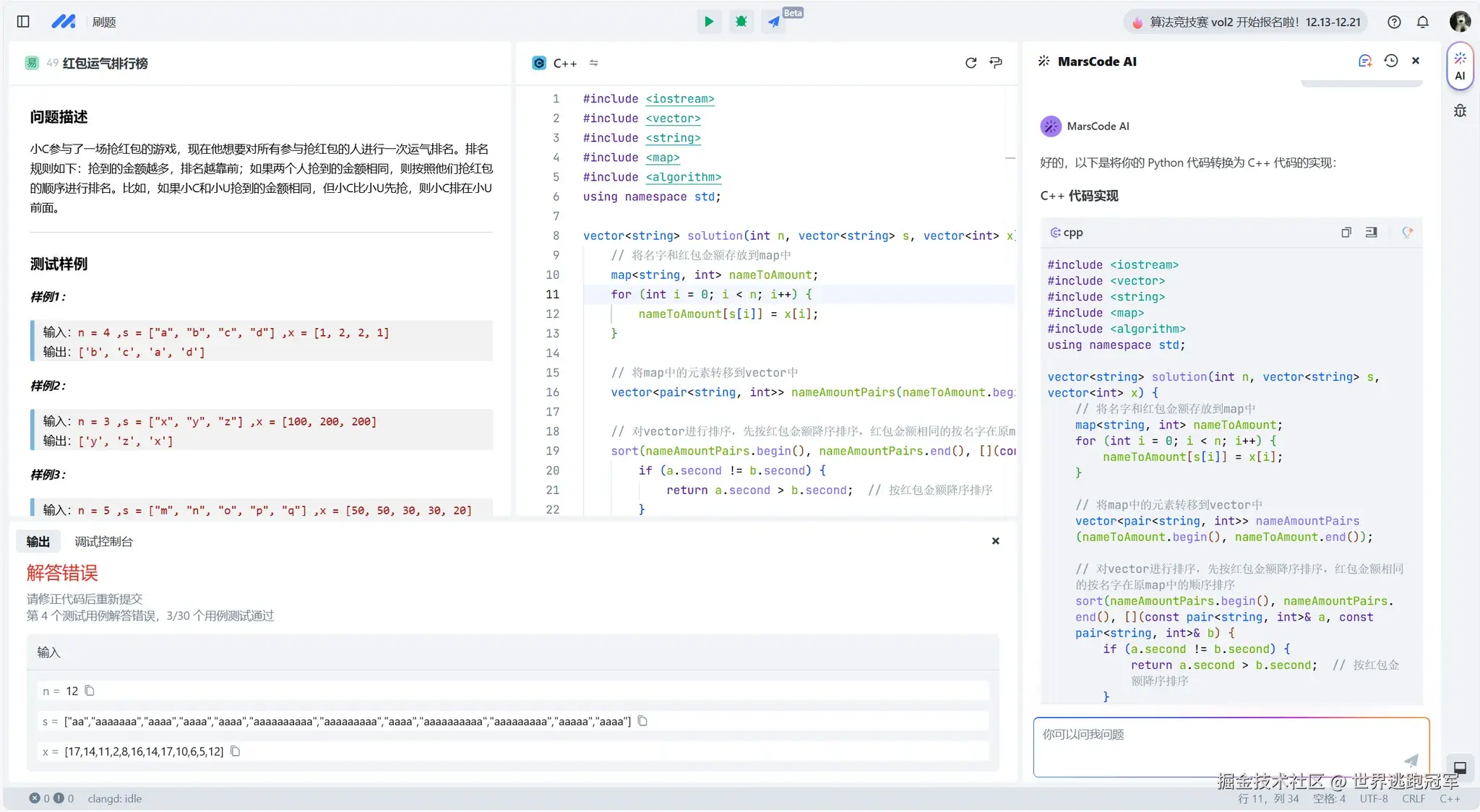Image resolution: width=1480 pixels, height=812 pixels.
Task: Select the 输出 tab
Action: point(38,542)
